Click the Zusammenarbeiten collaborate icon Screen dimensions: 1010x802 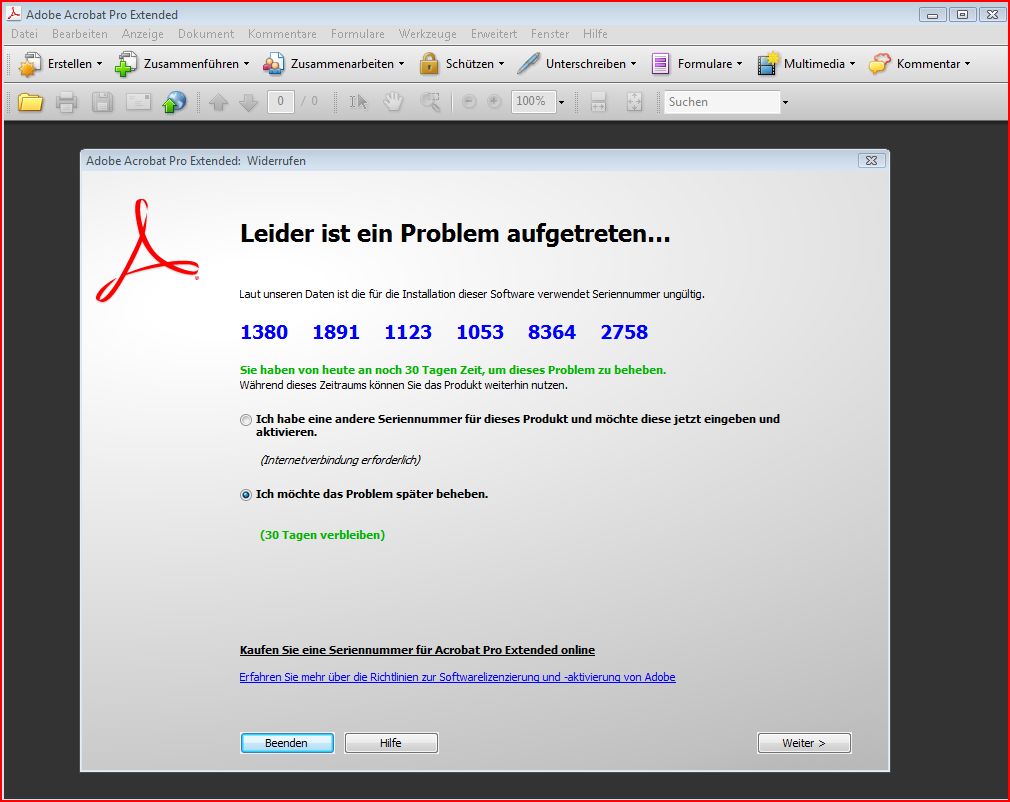[x=273, y=64]
